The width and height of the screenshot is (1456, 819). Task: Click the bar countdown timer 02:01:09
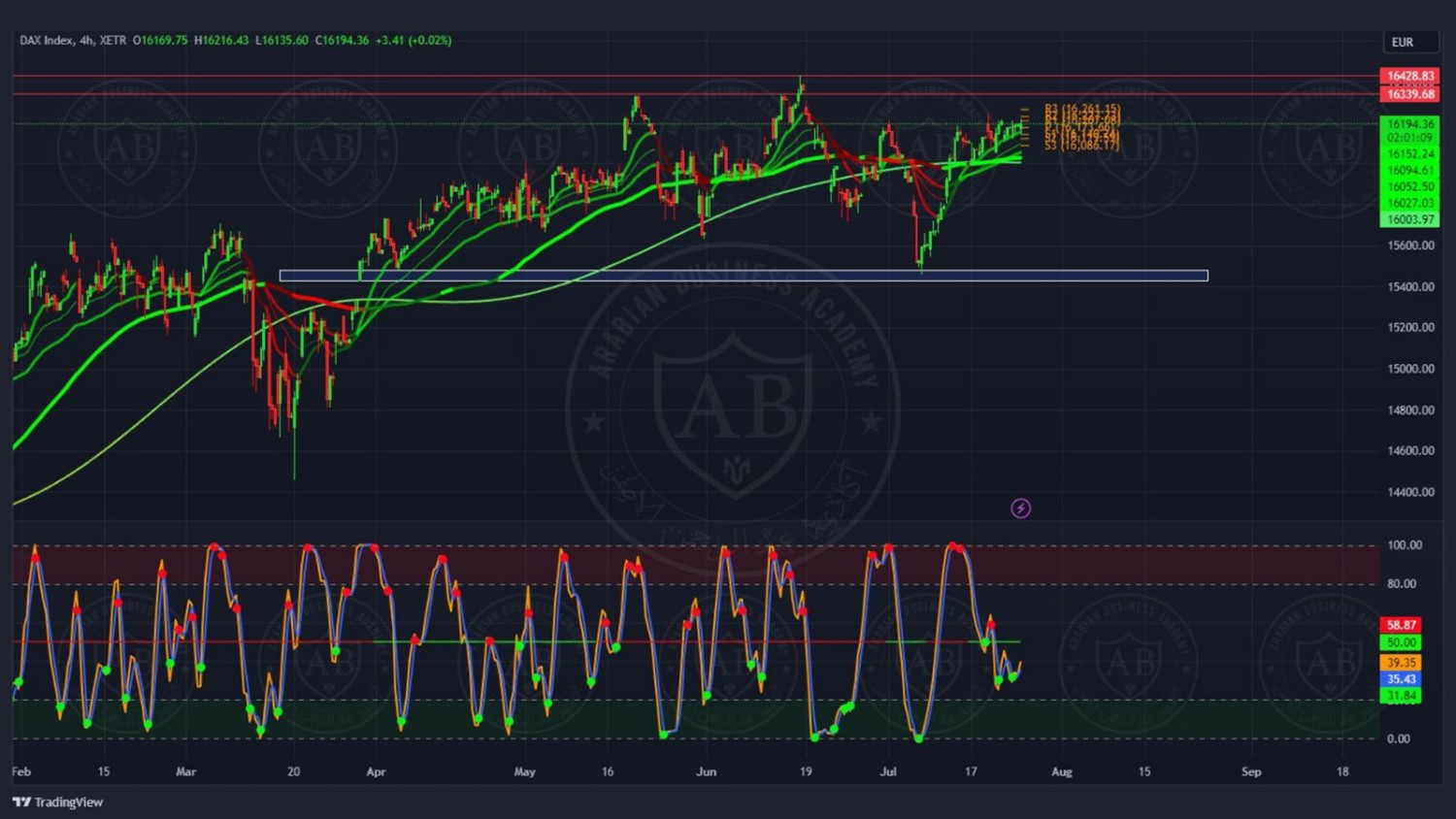coord(1409,138)
